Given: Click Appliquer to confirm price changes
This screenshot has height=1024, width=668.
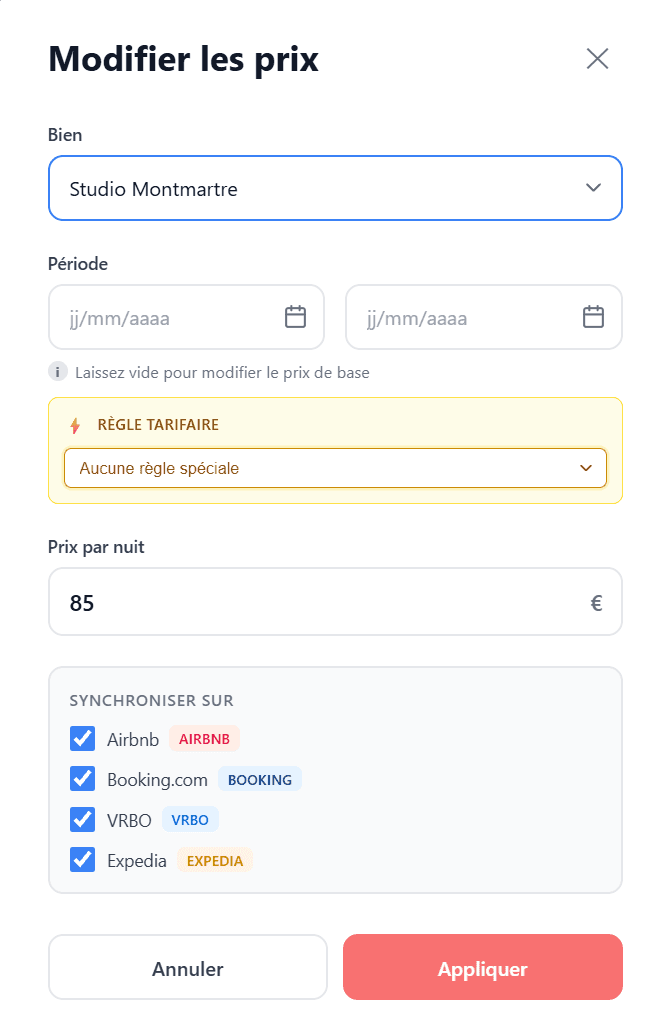Looking at the screenshot, I should (482, 968).
